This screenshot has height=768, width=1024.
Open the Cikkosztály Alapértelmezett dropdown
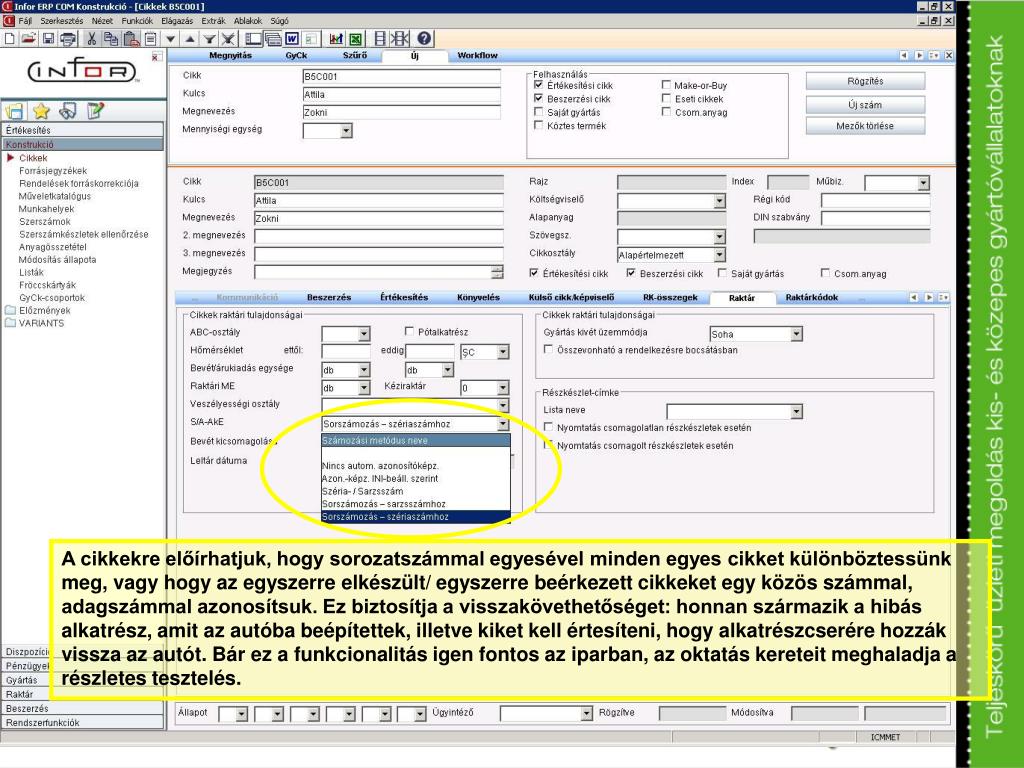click(719, 255)
